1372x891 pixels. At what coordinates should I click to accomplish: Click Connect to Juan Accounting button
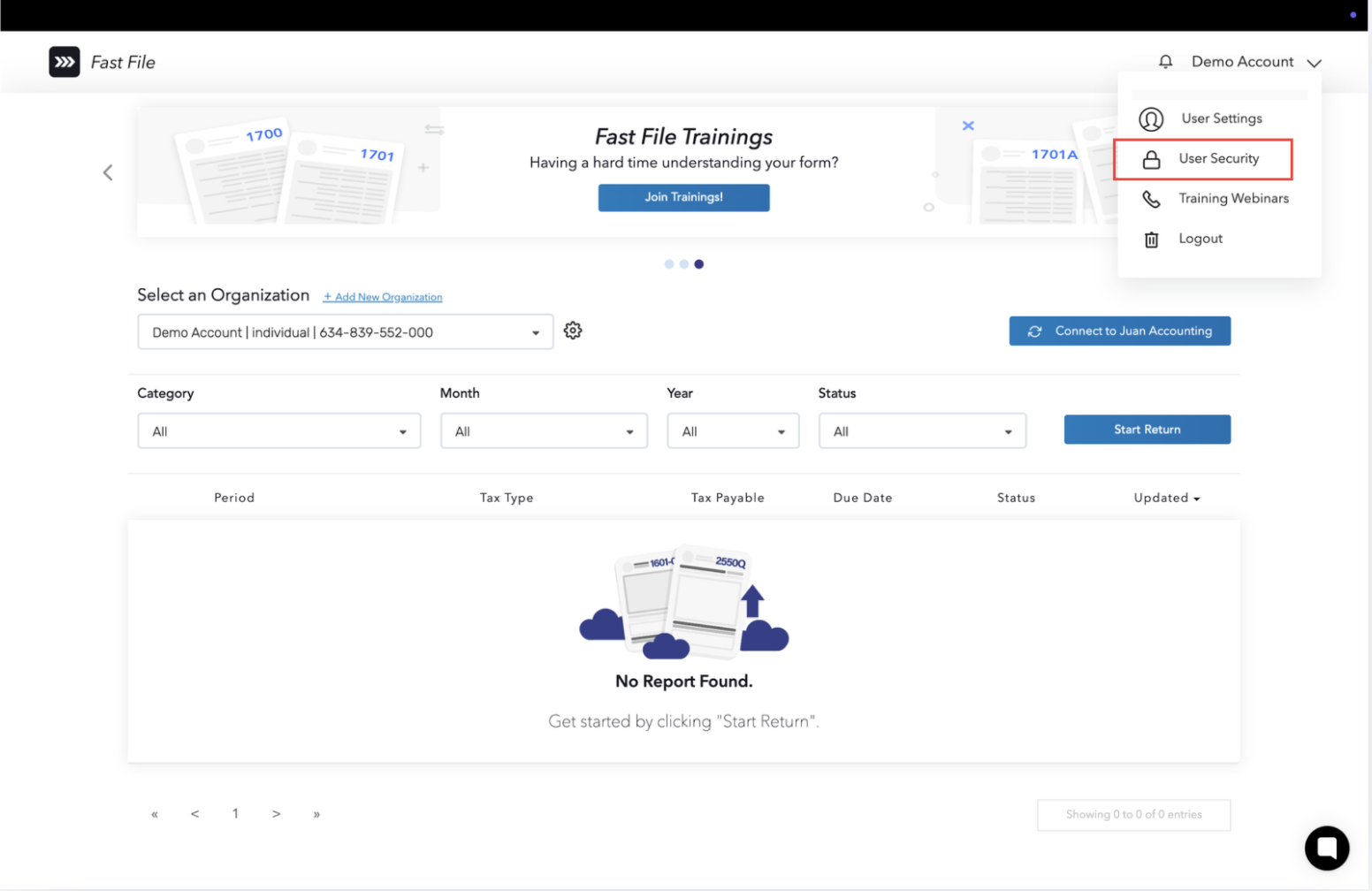(1119, 331)
